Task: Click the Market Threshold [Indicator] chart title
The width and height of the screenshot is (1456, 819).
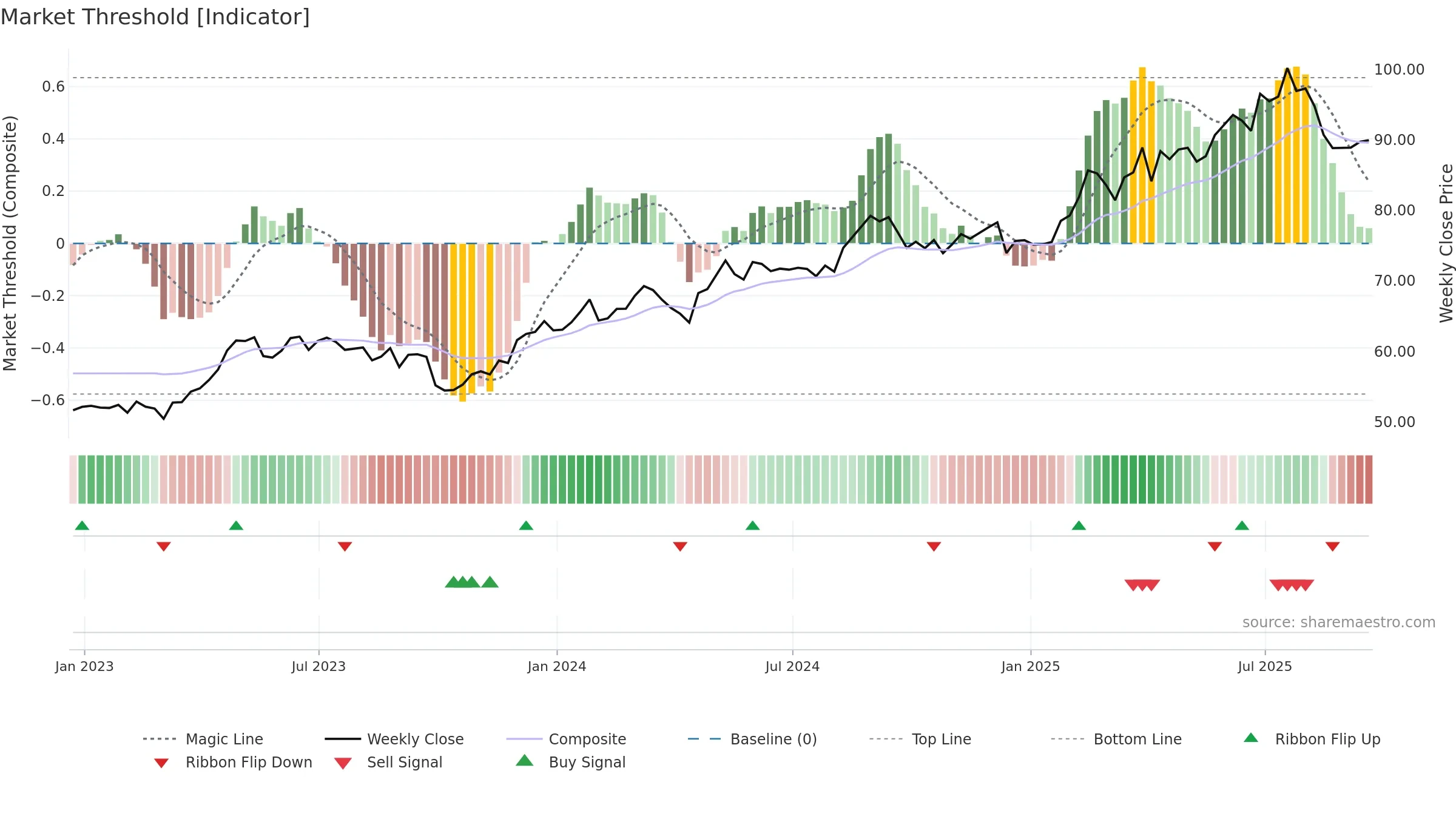Action: pos(155,17)
